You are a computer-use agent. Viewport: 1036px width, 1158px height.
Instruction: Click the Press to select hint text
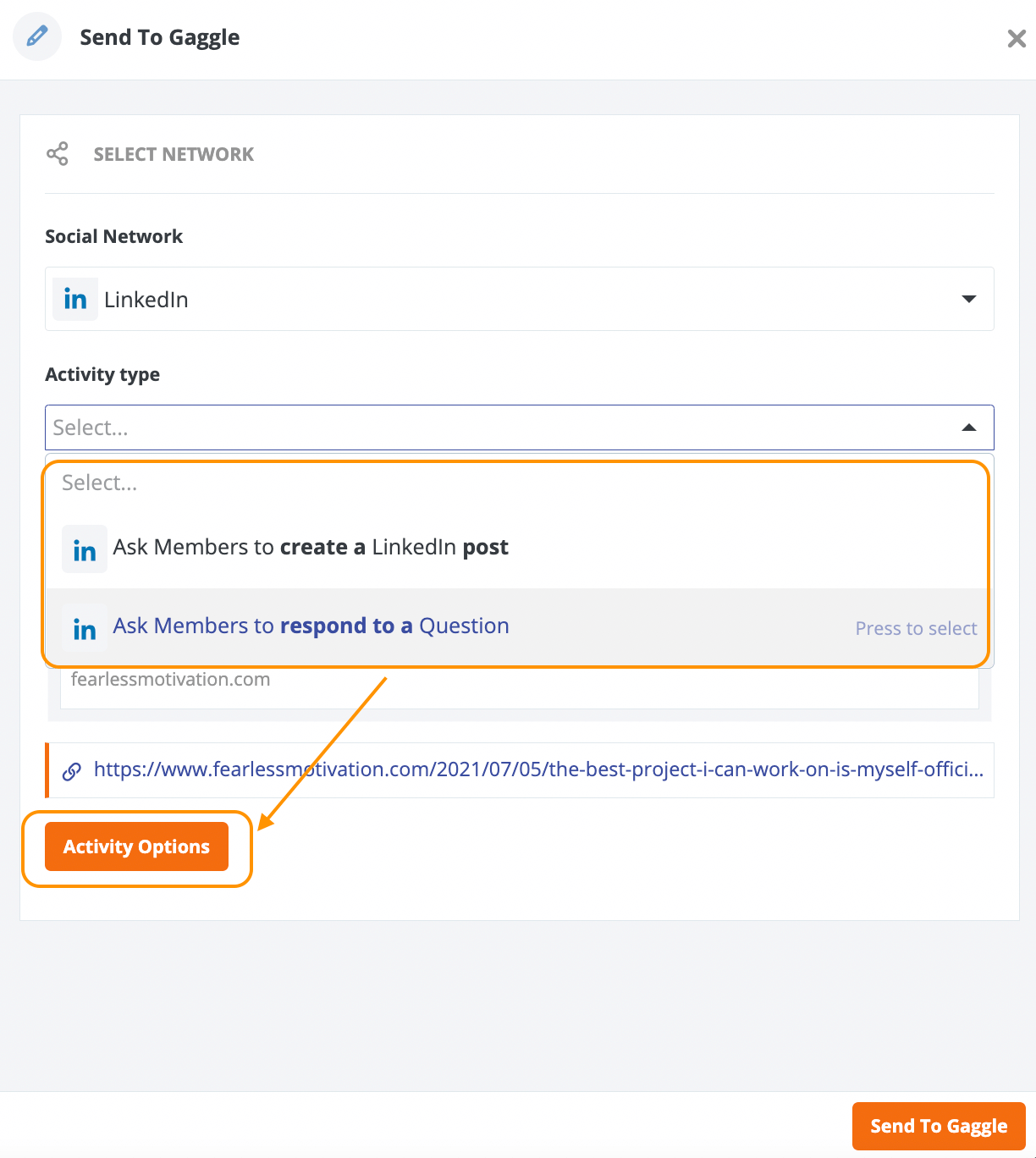[x=916, y=628]
